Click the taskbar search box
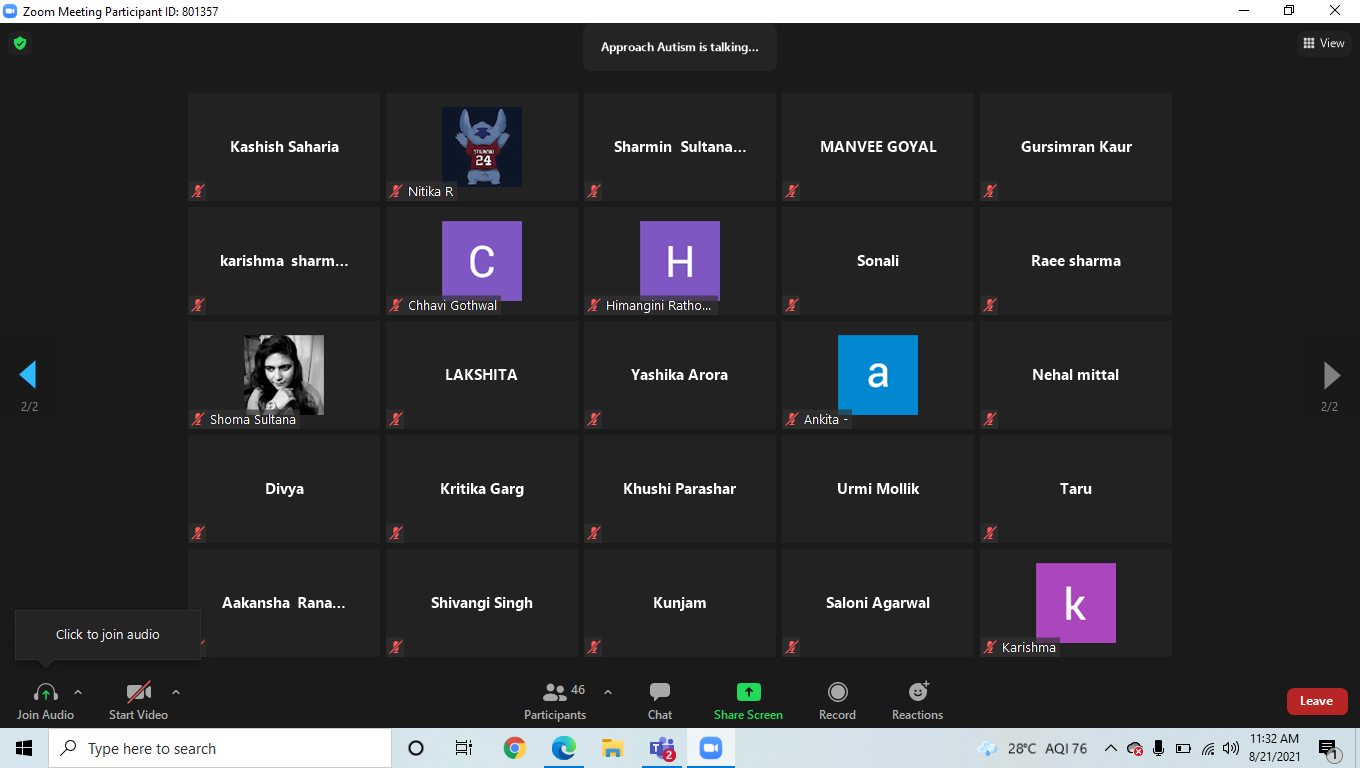The image size is (1360, 768). [x=220, y=748]
